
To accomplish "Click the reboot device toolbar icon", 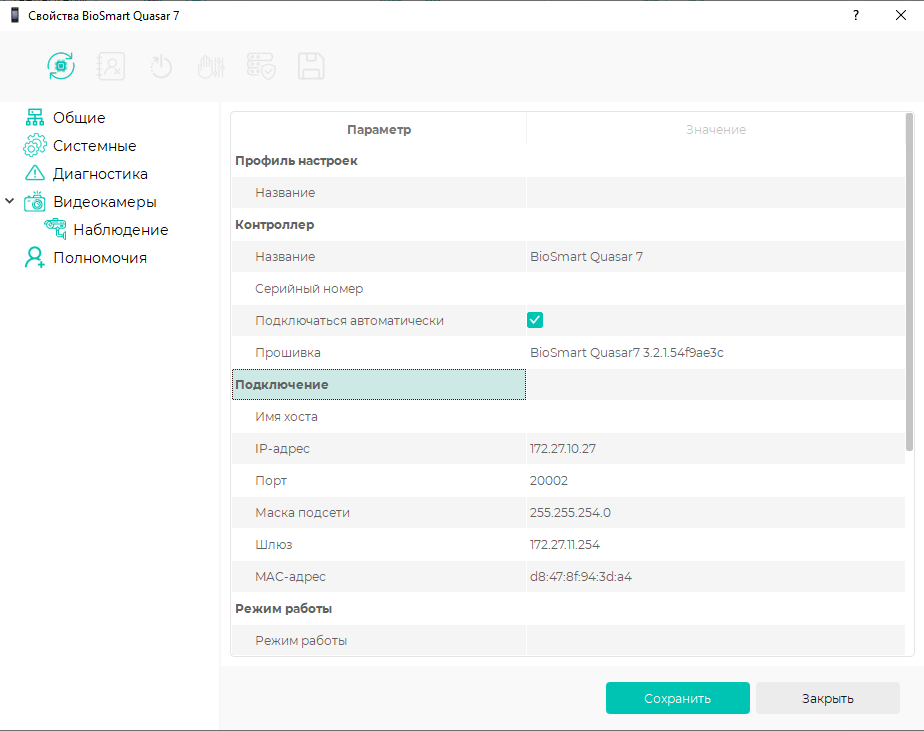I will [160, 66].
